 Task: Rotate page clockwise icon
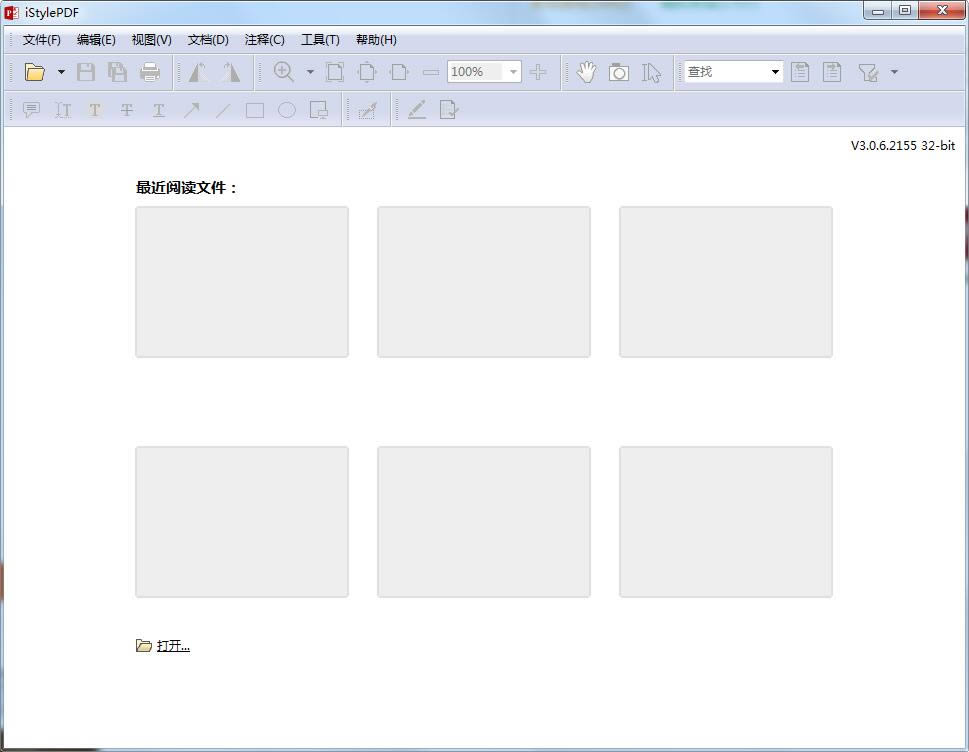point(231,72)
